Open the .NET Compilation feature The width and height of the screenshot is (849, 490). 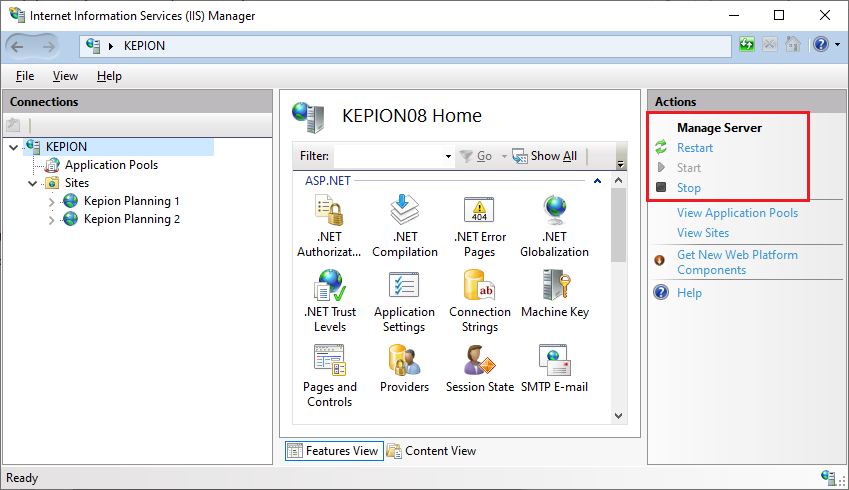pos(404,226)
